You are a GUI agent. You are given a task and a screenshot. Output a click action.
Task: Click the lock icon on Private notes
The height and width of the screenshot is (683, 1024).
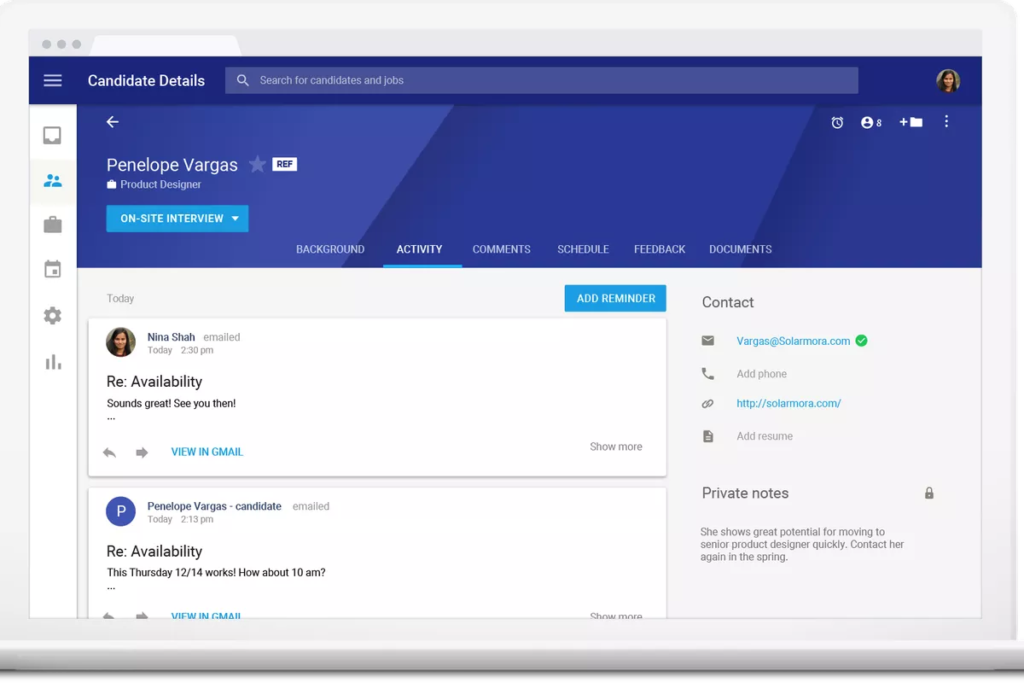pyautogui.click(x=929, y=493)
